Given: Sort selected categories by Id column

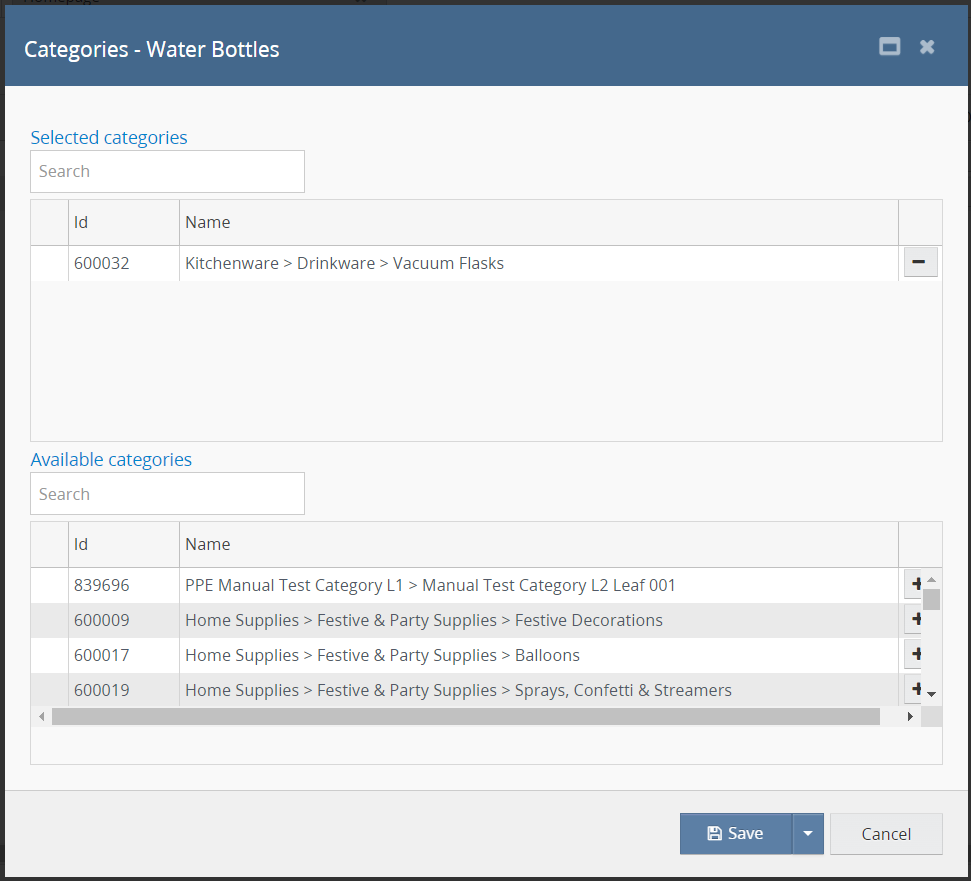Looking at the screenshot, I should 123,222.
